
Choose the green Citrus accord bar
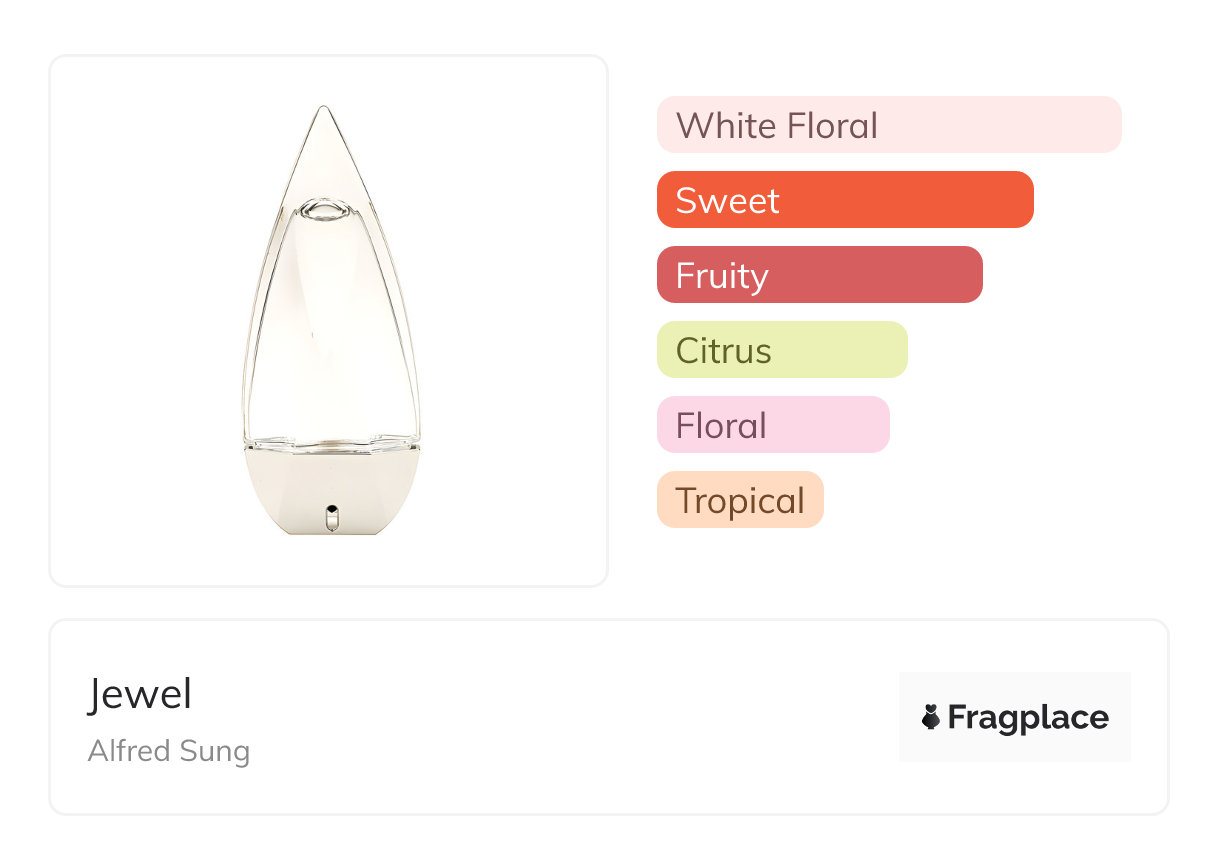pos(781,350)
